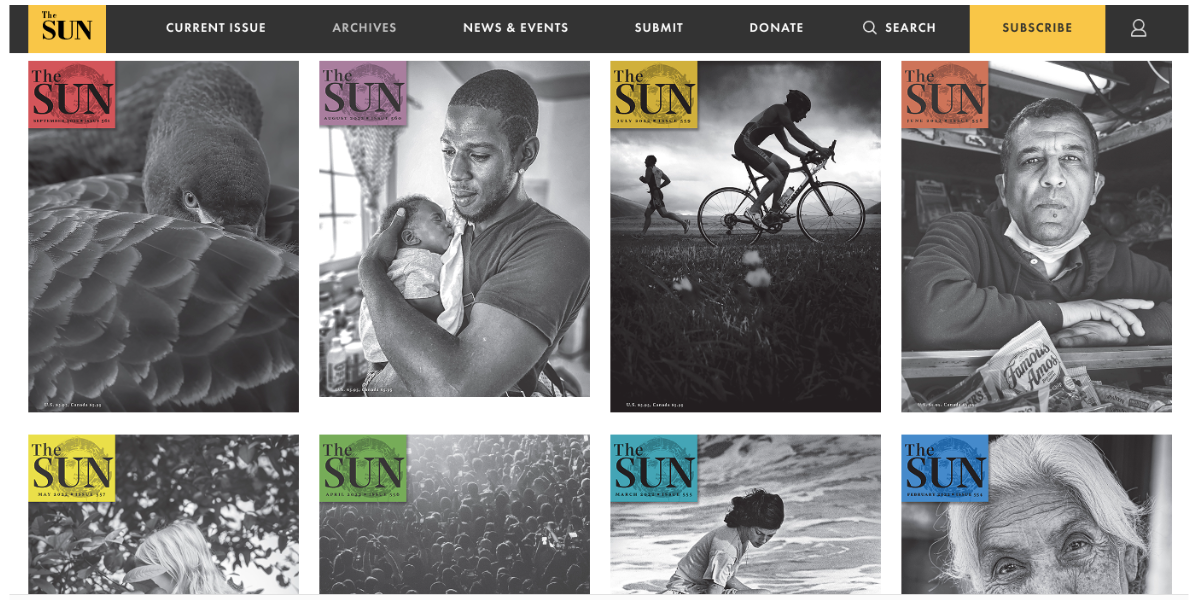1200x600 pixels.
Task: Click the teal Sun badge on March cover
Action: click(654, 468)
